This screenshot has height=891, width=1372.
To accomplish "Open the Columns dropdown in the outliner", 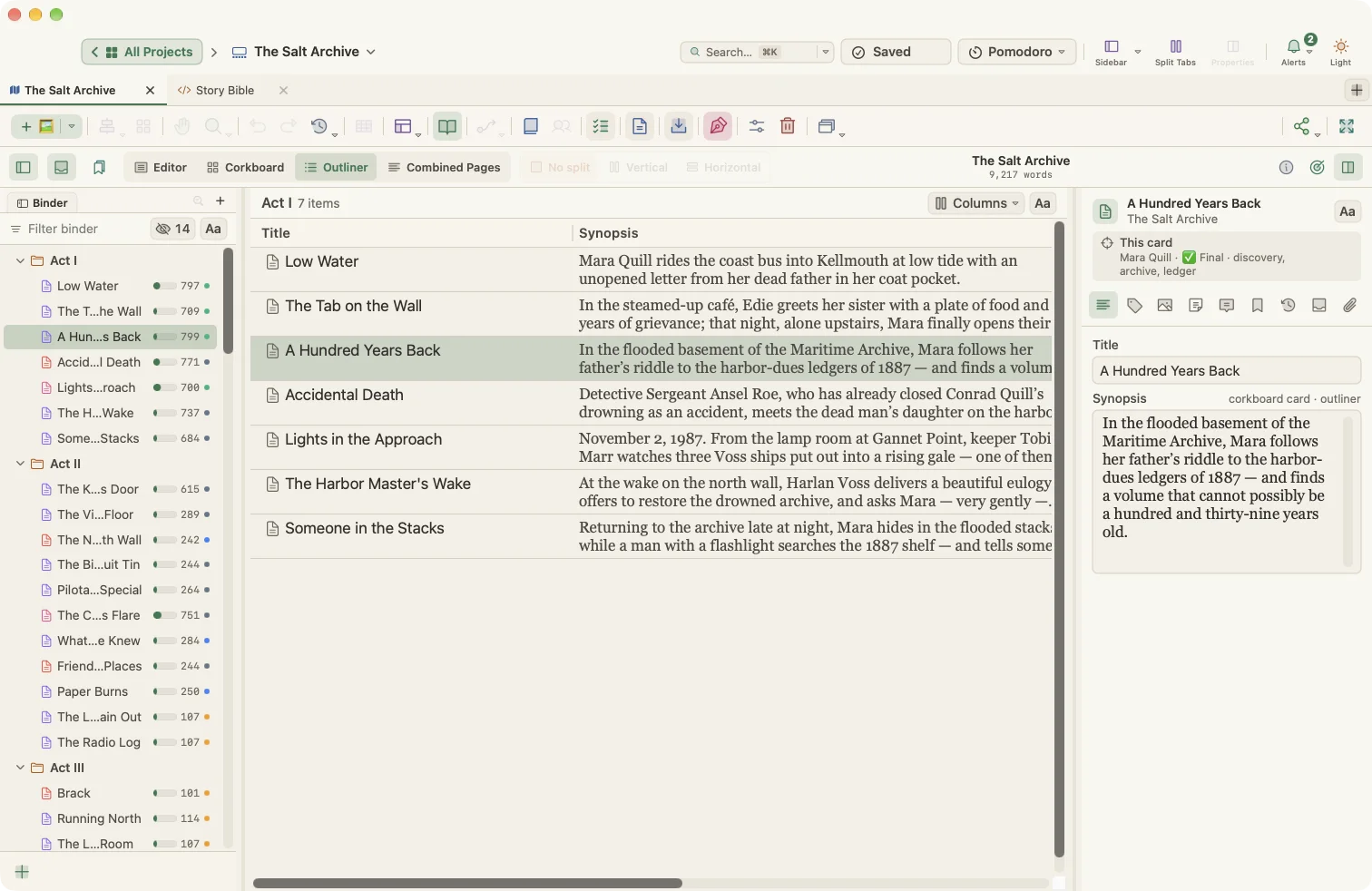I will pyautogui.click(x=976, y=203).
